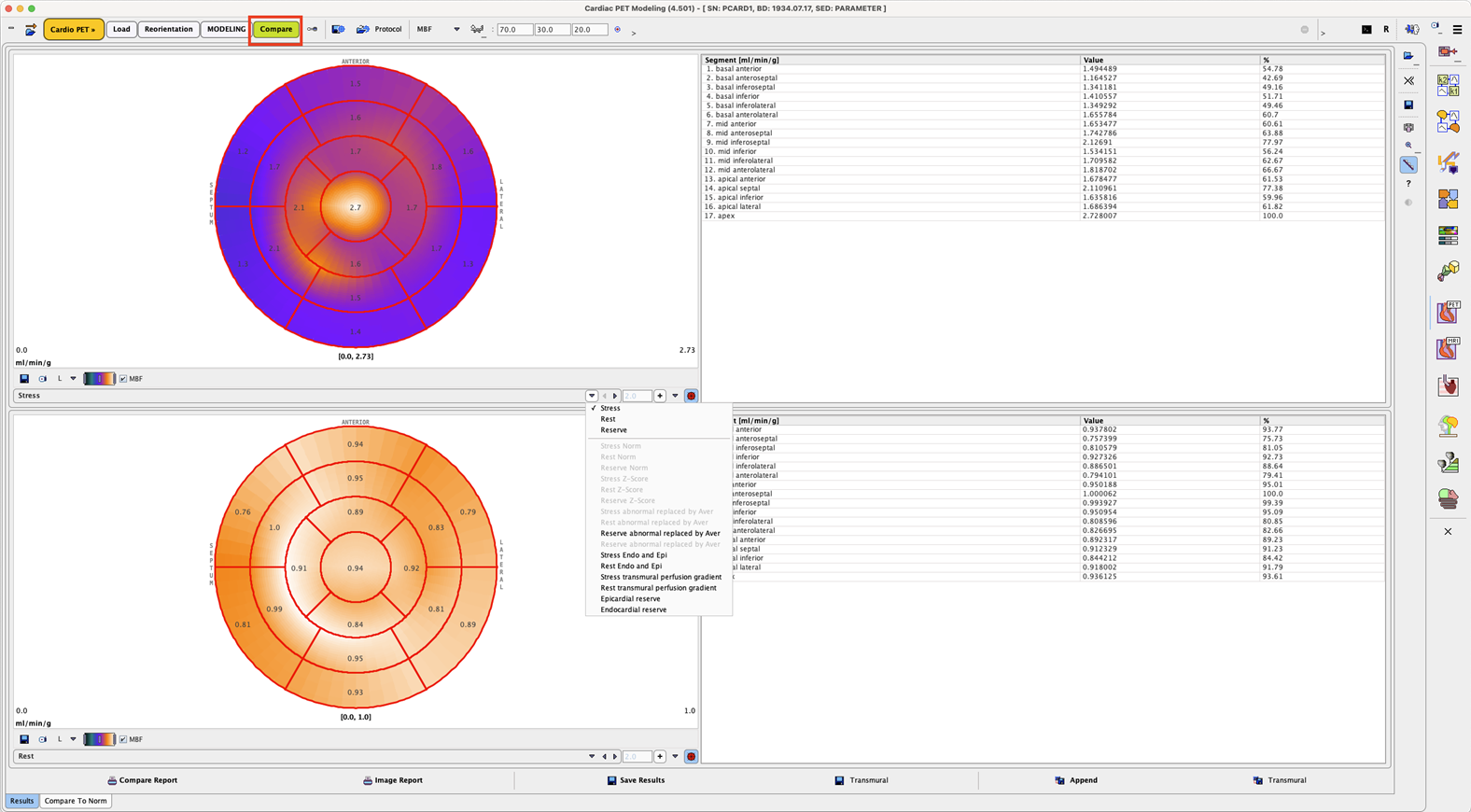Choose Reserve abnormal replaced by Aver option
Screen dimensions: 1471x812
[x=658, y=534]
